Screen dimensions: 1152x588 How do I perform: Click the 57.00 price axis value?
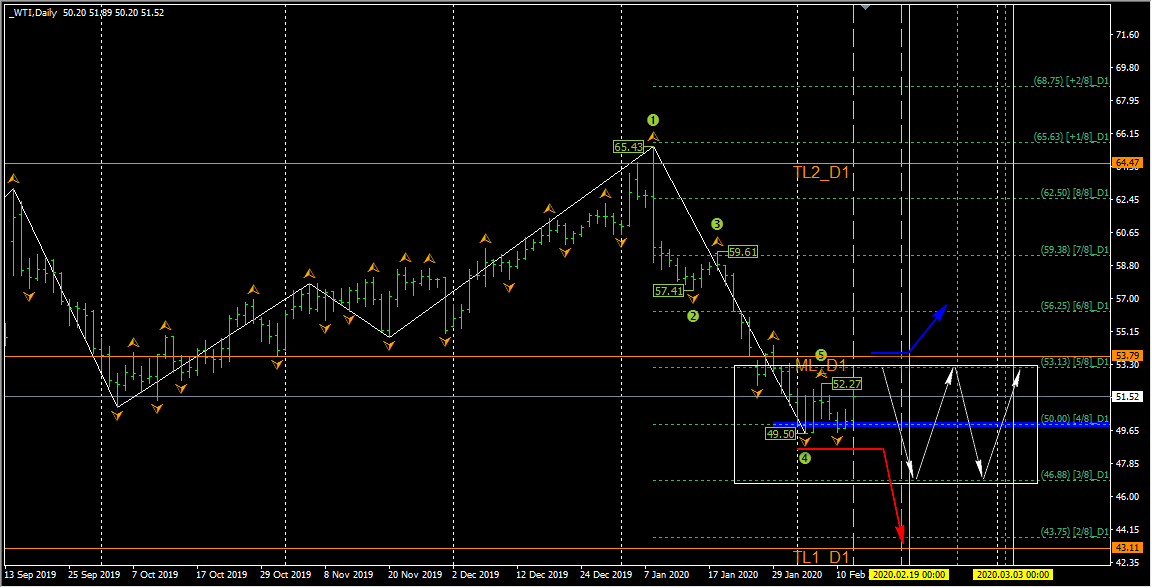(x=1127, y=299)
